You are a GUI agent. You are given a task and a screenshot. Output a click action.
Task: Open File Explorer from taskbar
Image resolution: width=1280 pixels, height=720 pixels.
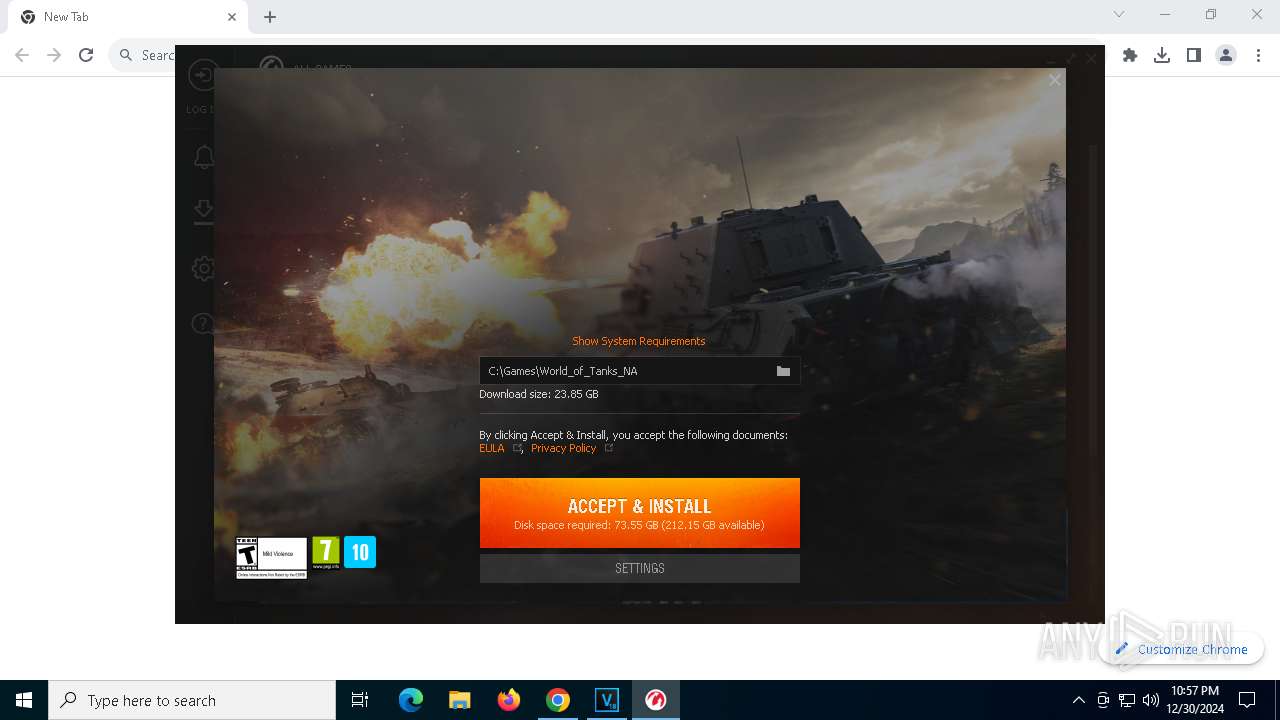460,700
